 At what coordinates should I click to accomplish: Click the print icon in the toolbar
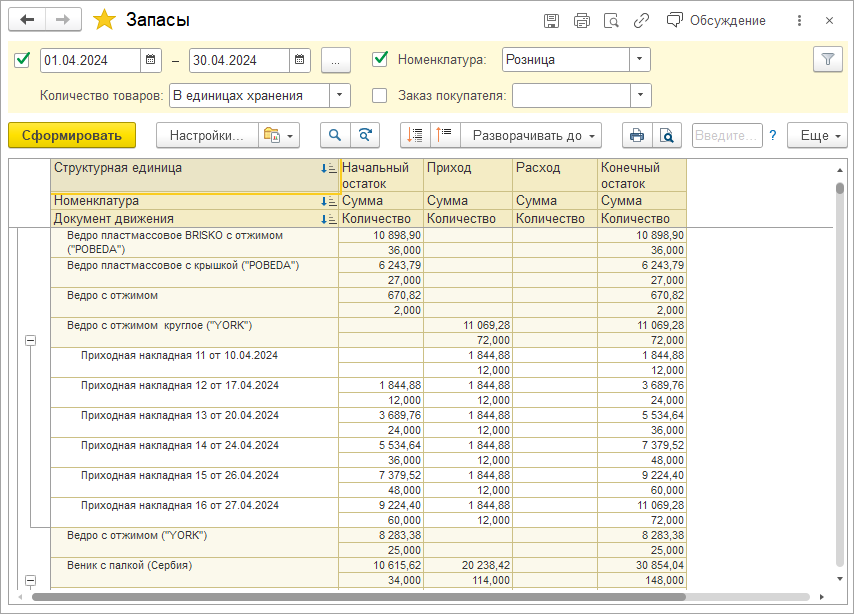[x=636, y=135]
